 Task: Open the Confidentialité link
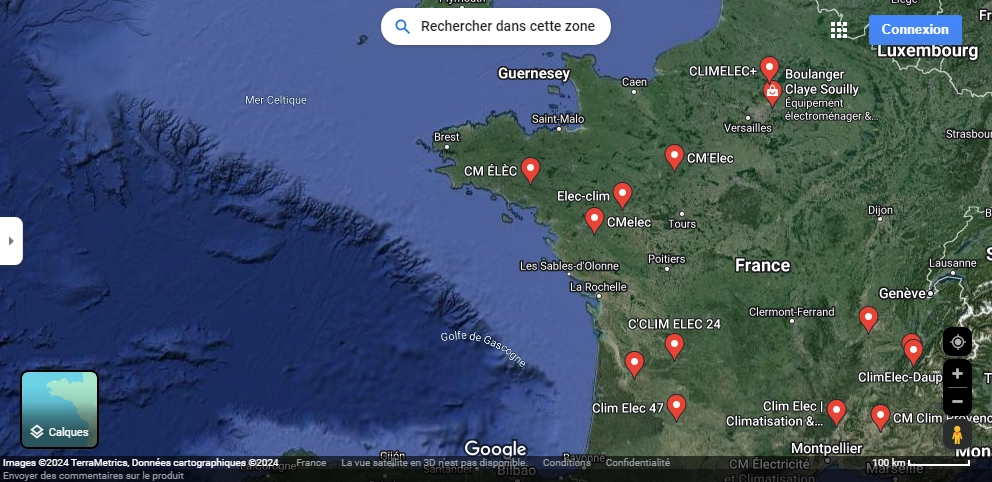[x=638, y=462]
